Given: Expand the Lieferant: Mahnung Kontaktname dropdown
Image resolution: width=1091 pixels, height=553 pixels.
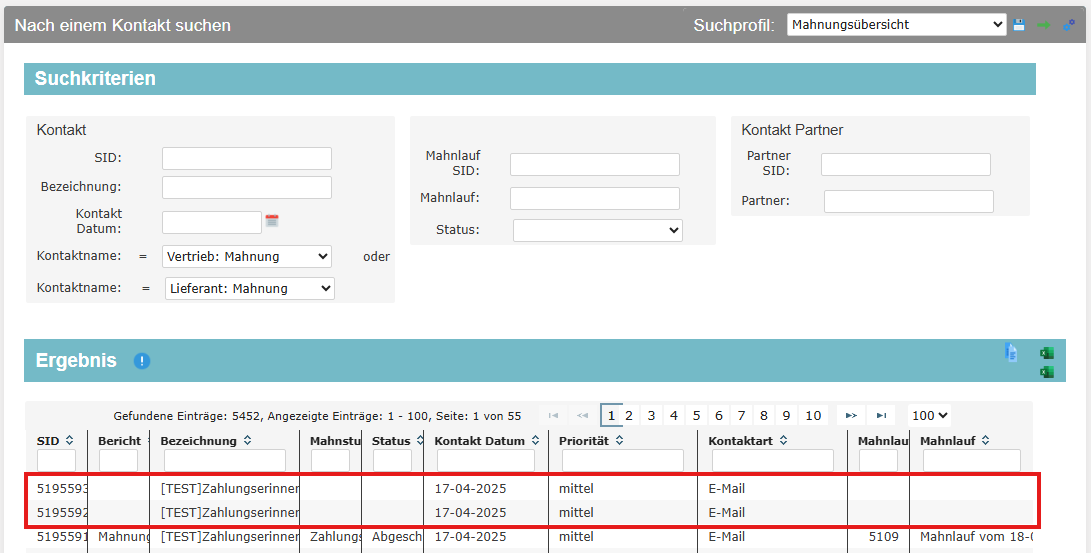Looking at the screenshot, I should 249,289.
